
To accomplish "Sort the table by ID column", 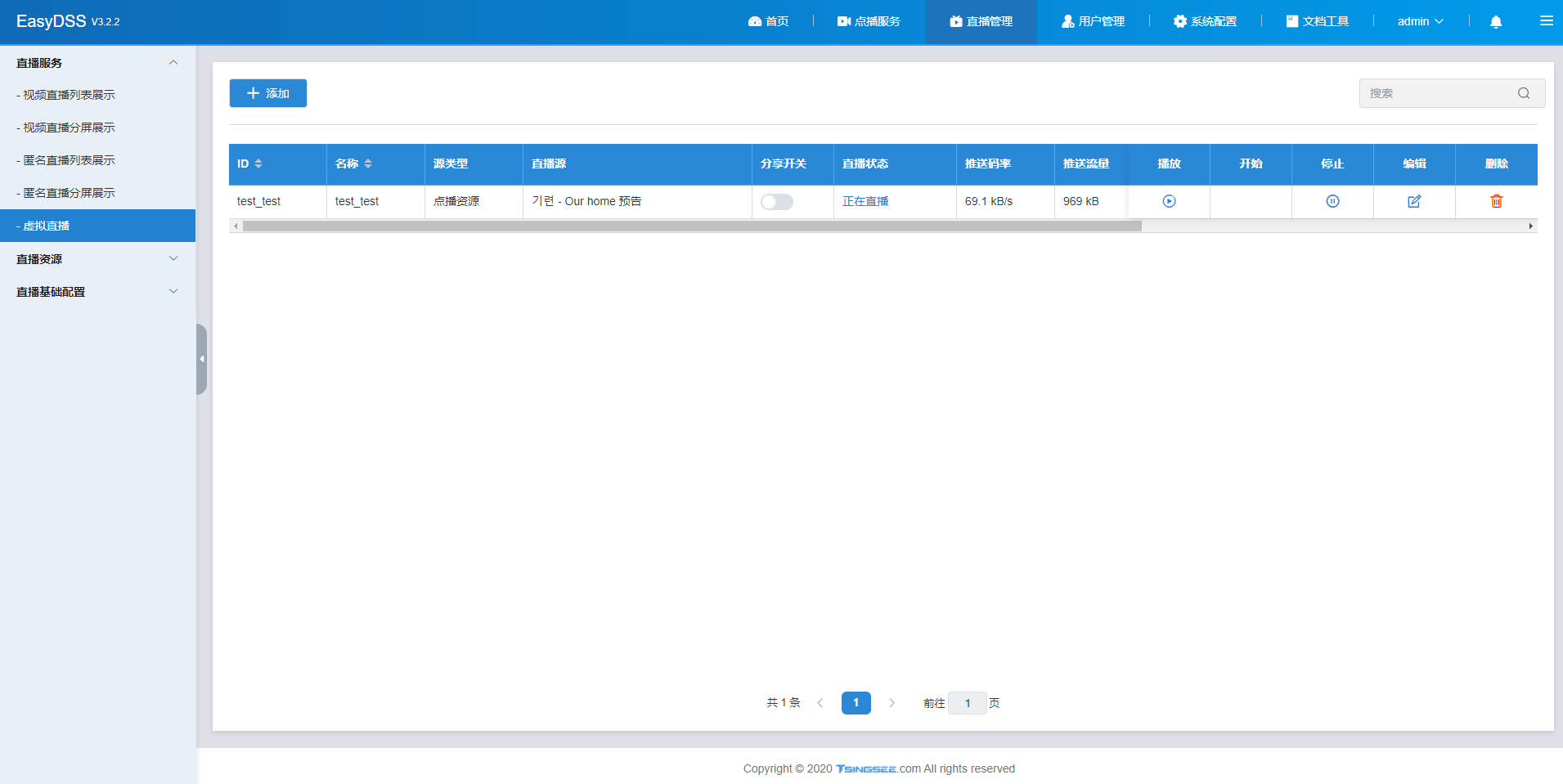I will (258, 164).
